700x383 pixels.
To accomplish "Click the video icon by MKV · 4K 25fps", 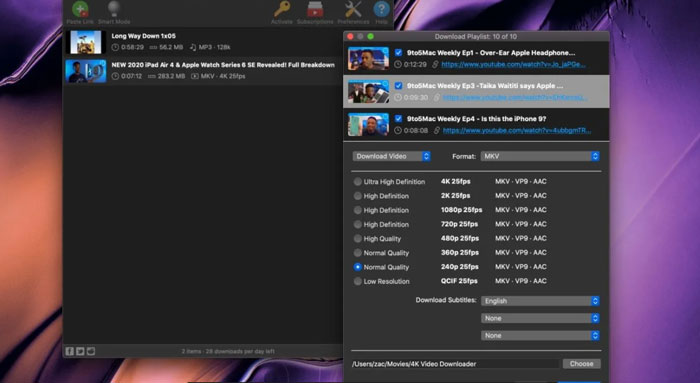I will pyautogui.click(x=195, y=76).
